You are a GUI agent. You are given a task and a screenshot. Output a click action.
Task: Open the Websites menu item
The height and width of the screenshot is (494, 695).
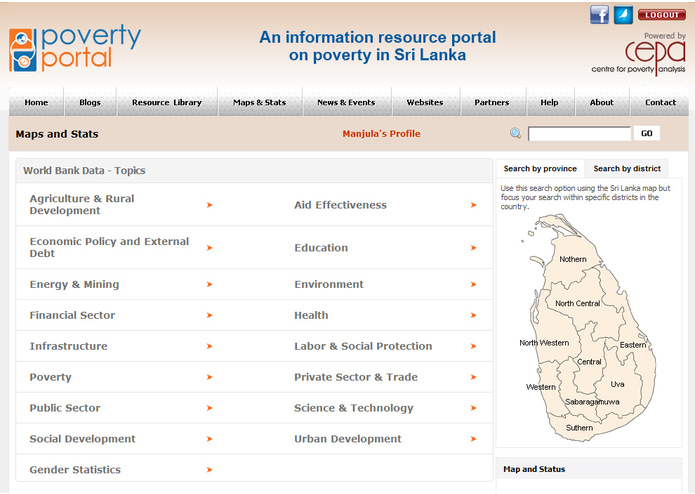click(425, 102)
